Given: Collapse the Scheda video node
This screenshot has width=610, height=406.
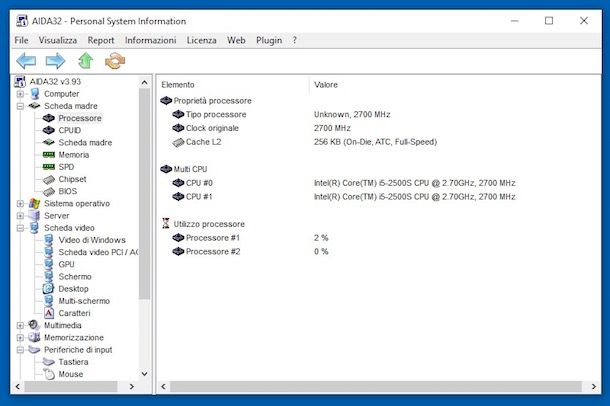Looking at the screenshot, I should [20, 228].
